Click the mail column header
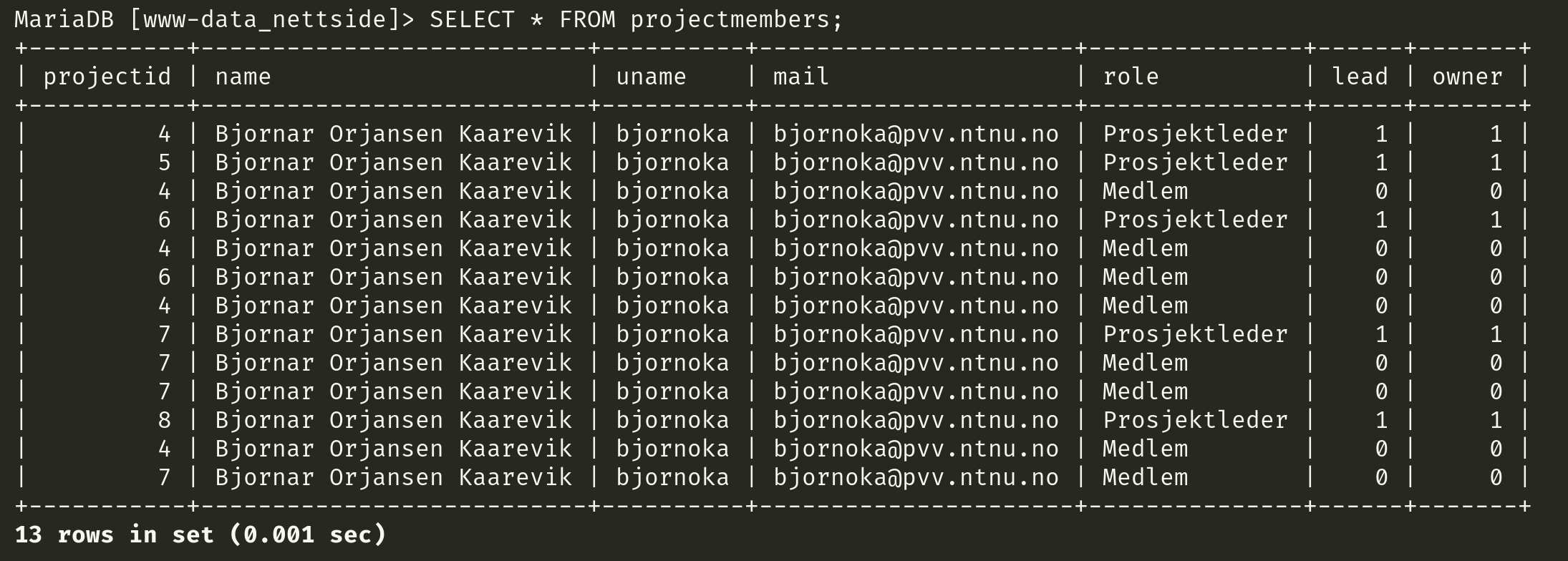1568x561 pixels. coord(801,77)
